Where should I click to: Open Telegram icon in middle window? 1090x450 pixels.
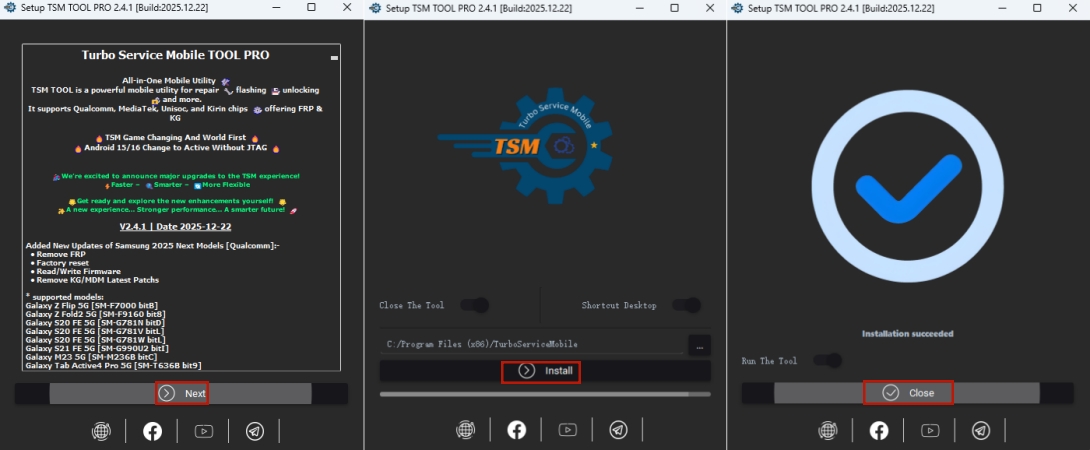coord(619,431)
